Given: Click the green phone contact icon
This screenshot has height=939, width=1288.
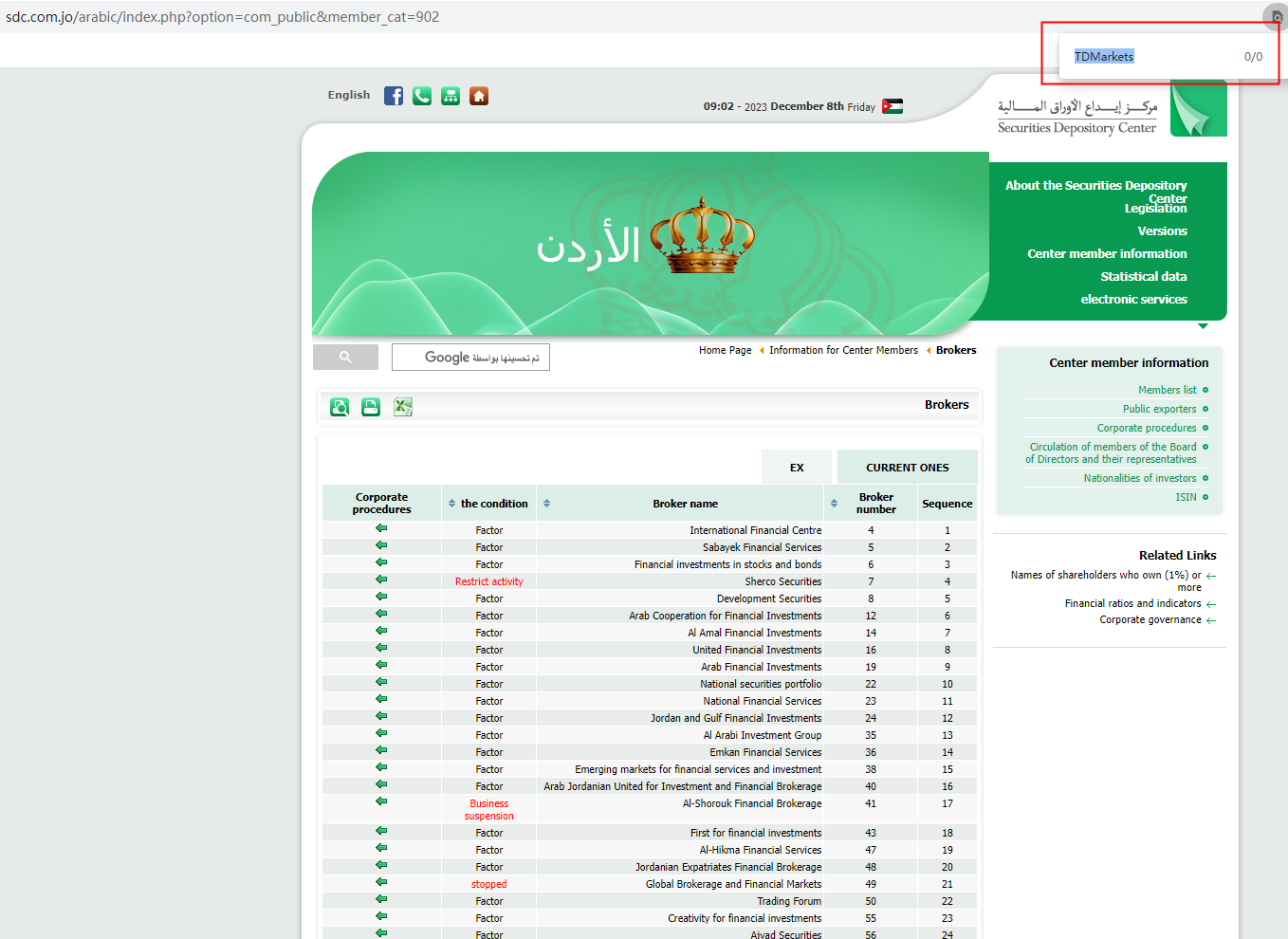Looking at the screenshot, I should [422, 96].
